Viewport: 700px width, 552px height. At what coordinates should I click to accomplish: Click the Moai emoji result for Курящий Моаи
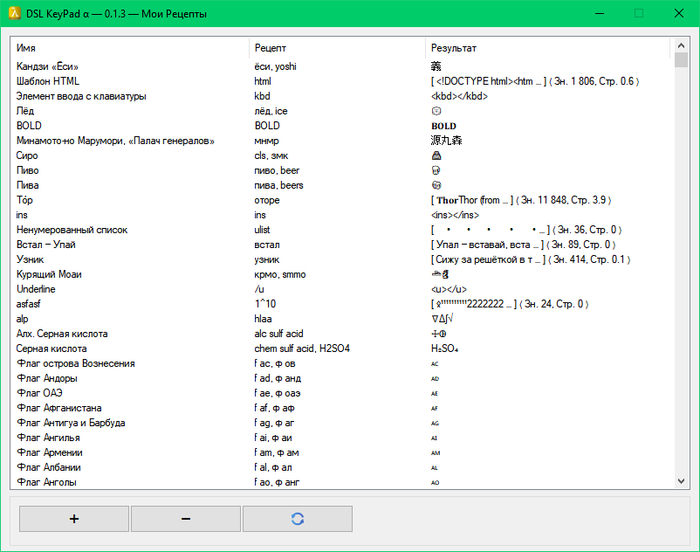(x=438, y=274)
